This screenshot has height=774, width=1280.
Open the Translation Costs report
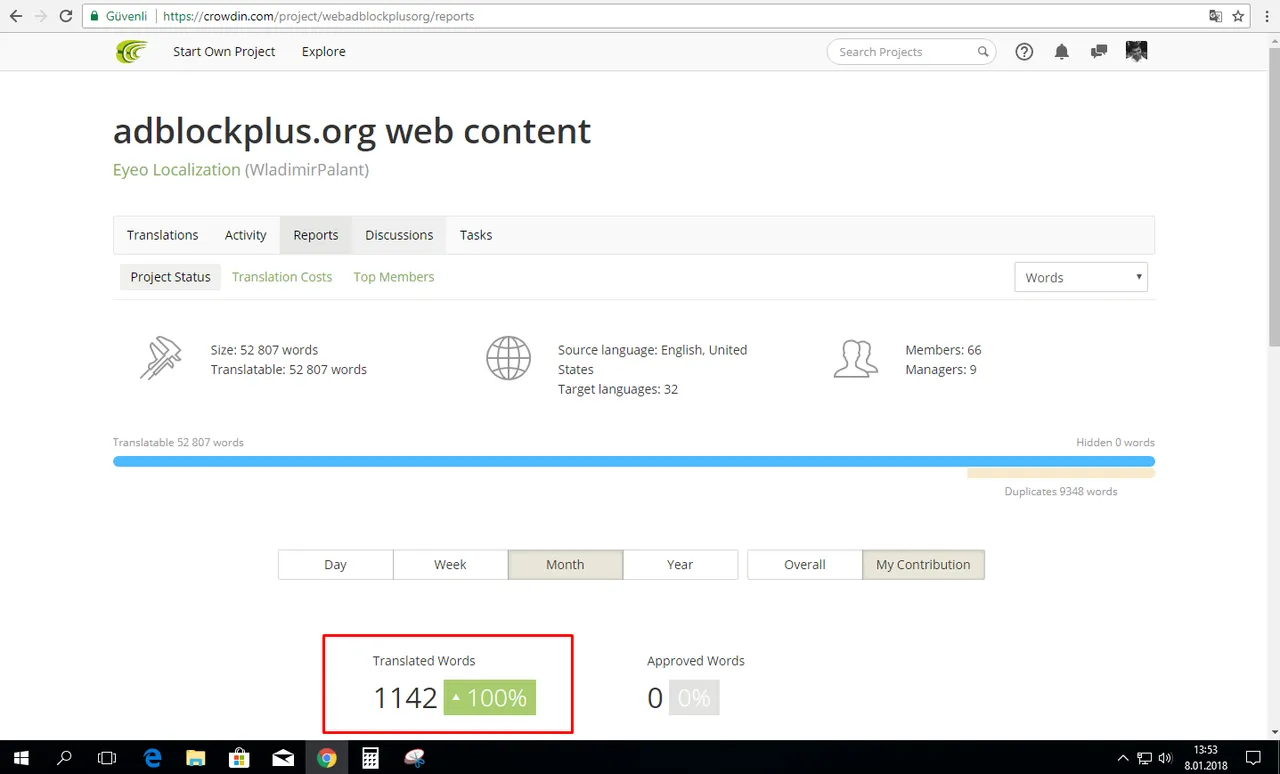282,277
